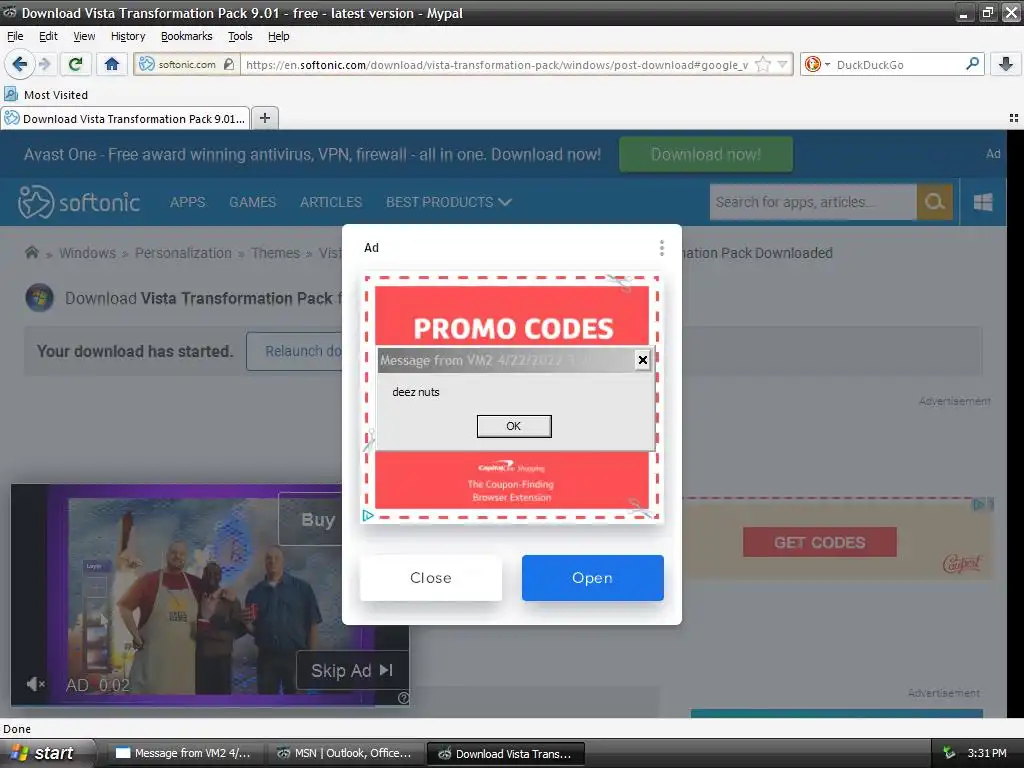Open the View menu
Screen dimensions: 1024x768
[x=84, y=36]
